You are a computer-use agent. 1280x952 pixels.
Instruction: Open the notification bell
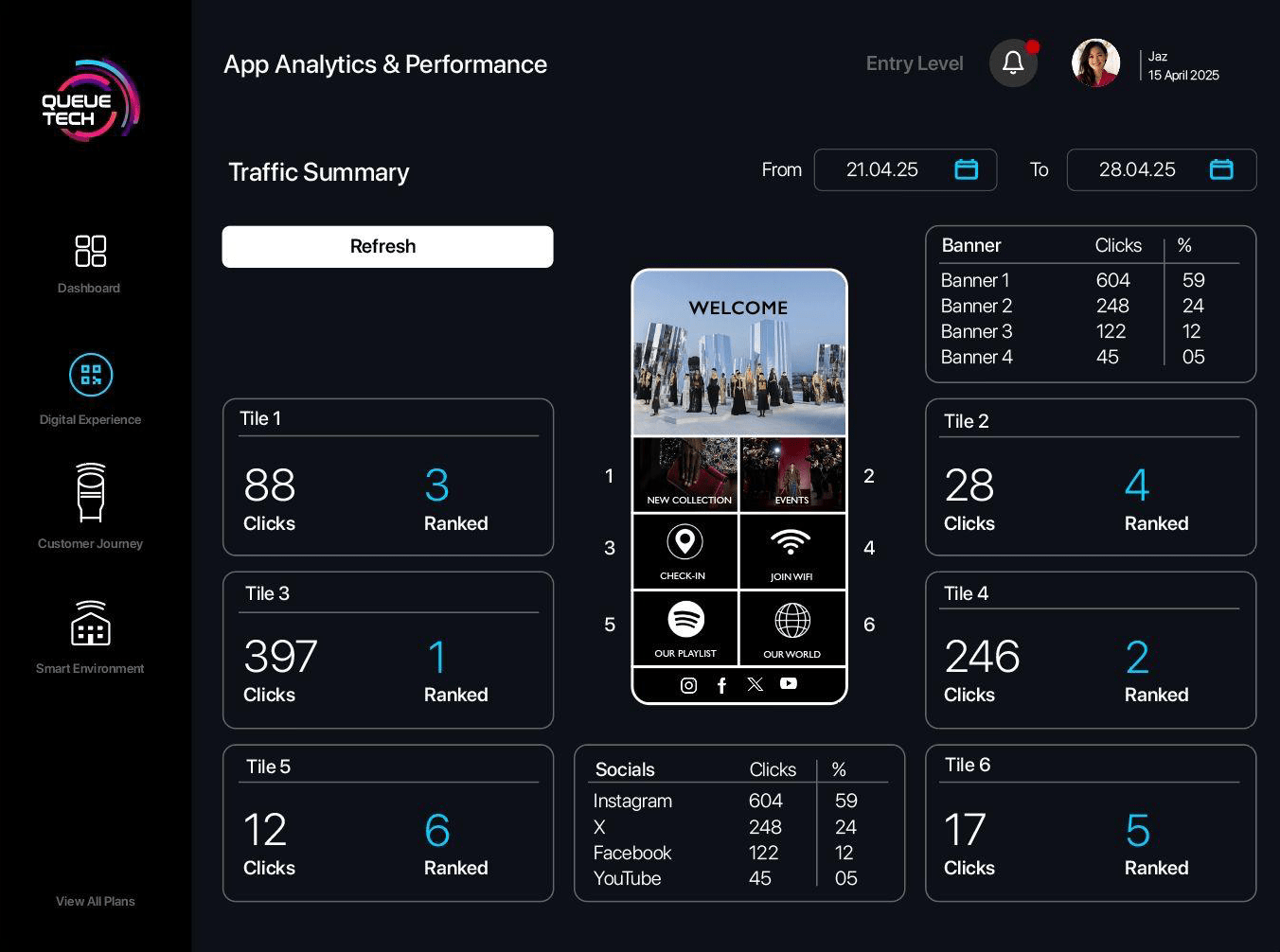point(1013,63)
